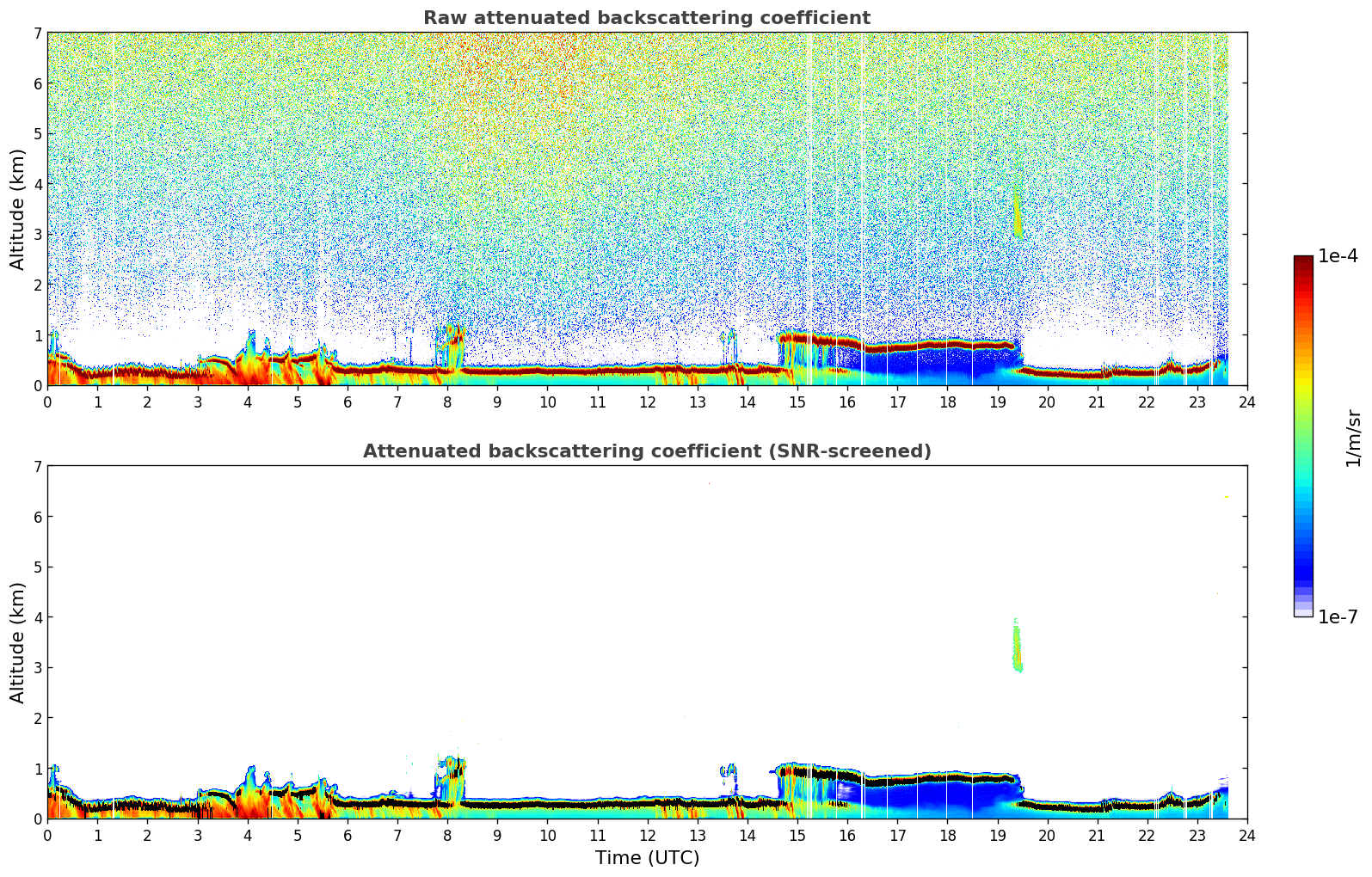Click the isolated 3-4 km cloud in lower plot
This screenshot has width=1372, height=877.
tap(1017, 649)
